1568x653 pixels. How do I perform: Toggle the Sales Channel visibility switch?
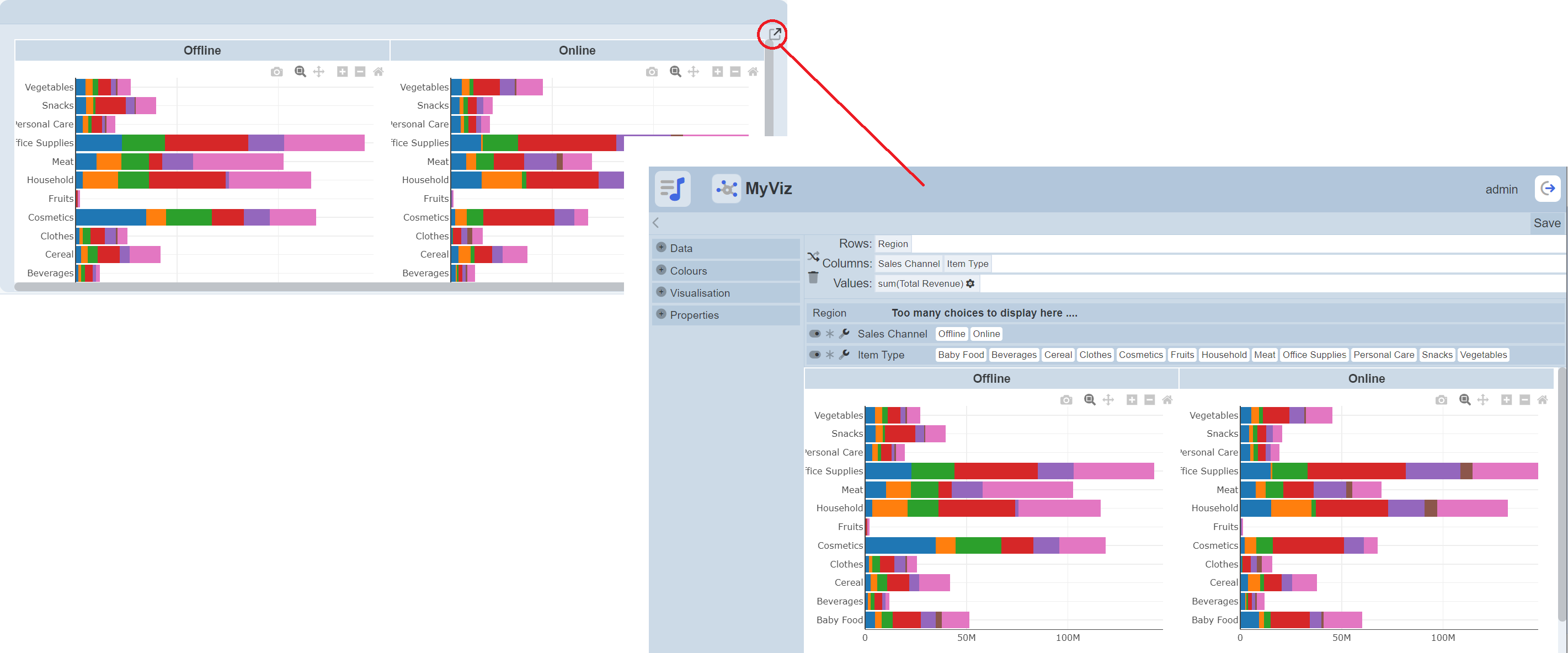pos(814,334)
